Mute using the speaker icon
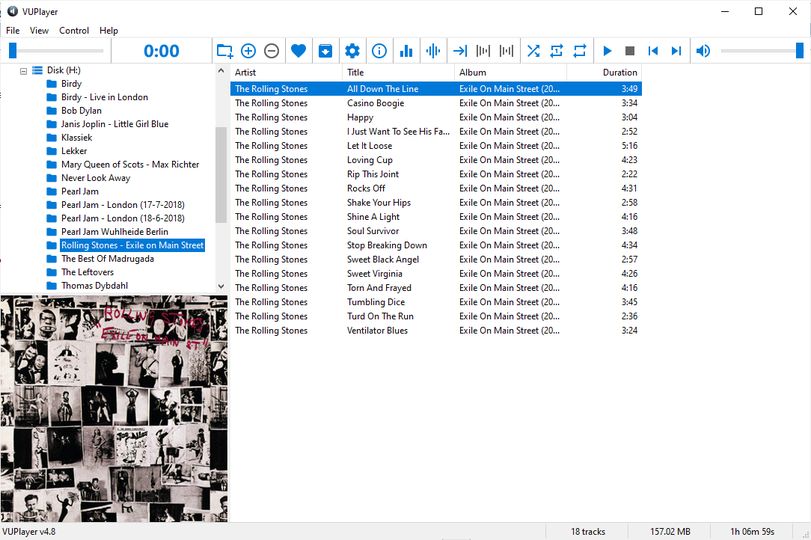 click(703, 51)
